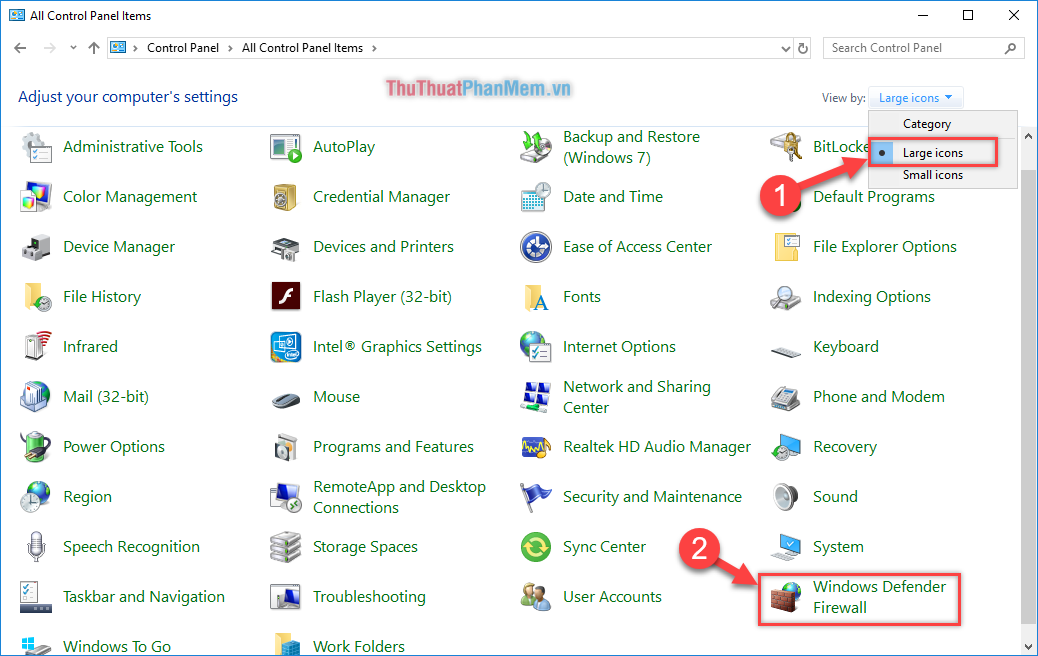The image size is (1038, 656).
Task: Open the back navigation history chevron
Action: tap(72, 47)
